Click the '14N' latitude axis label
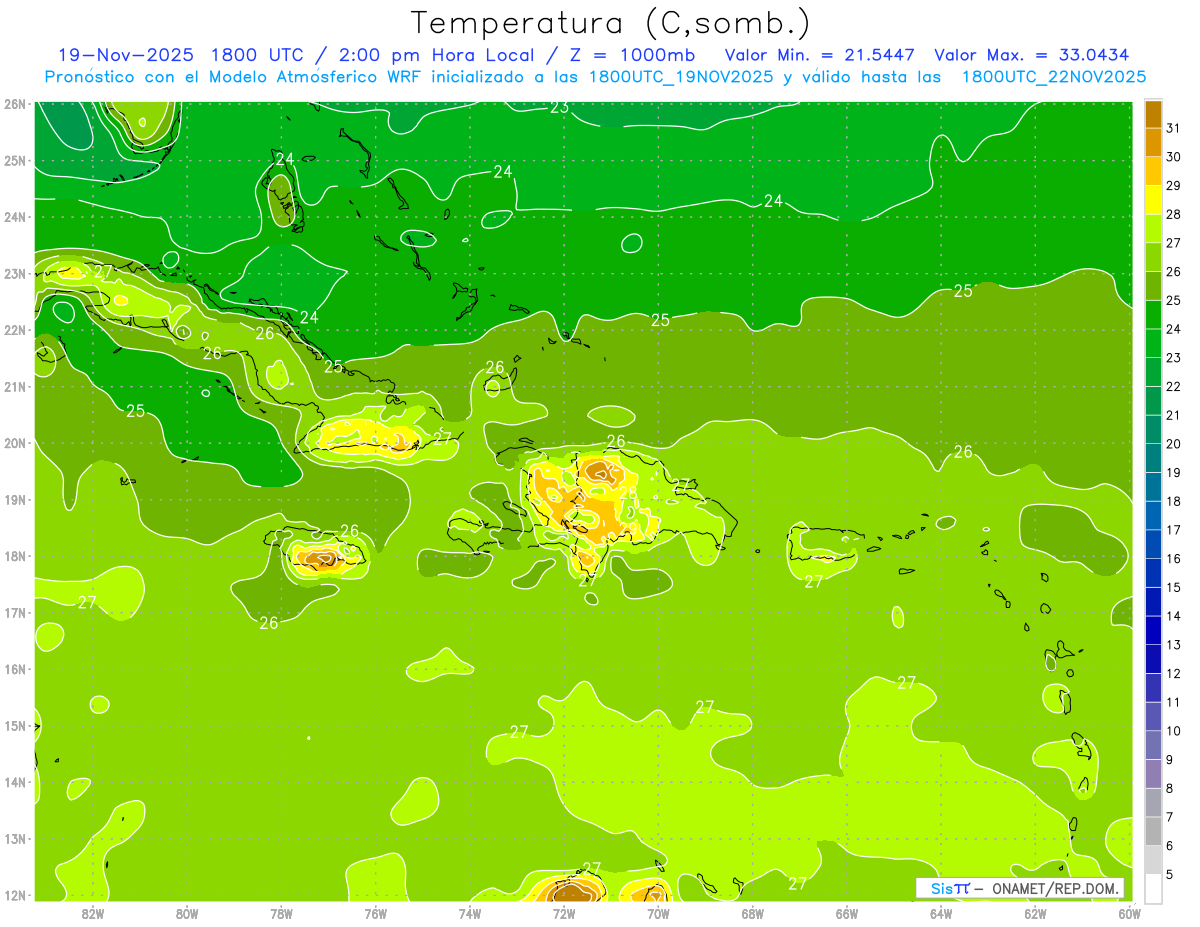 15,782
